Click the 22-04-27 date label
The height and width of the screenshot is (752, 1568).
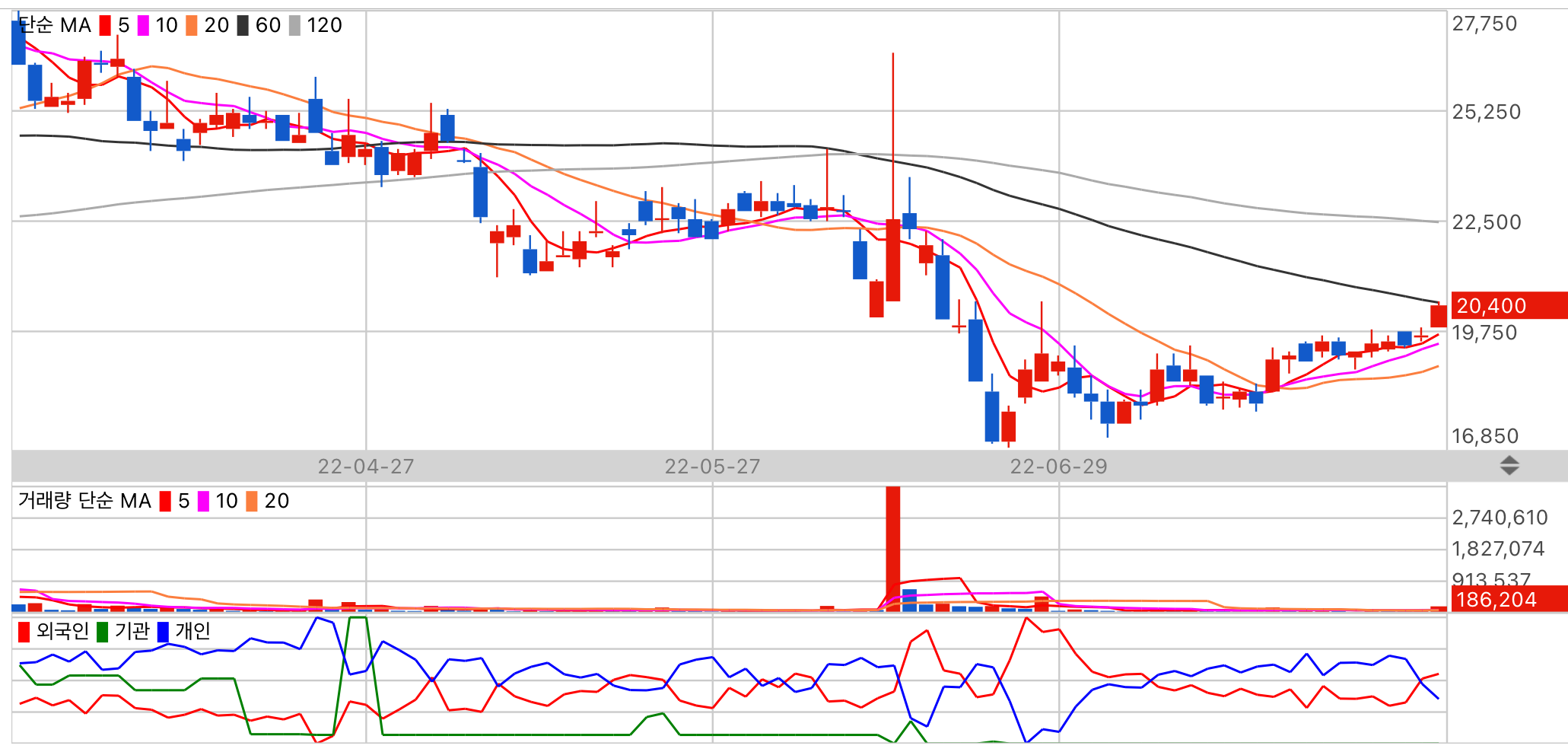[x=366, y=467]
